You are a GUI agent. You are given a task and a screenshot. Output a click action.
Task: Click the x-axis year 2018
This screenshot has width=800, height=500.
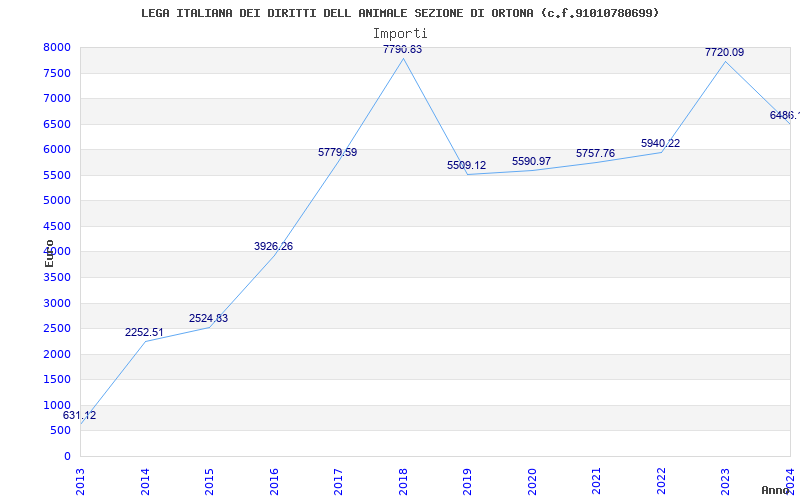click(x=403, y=482)
